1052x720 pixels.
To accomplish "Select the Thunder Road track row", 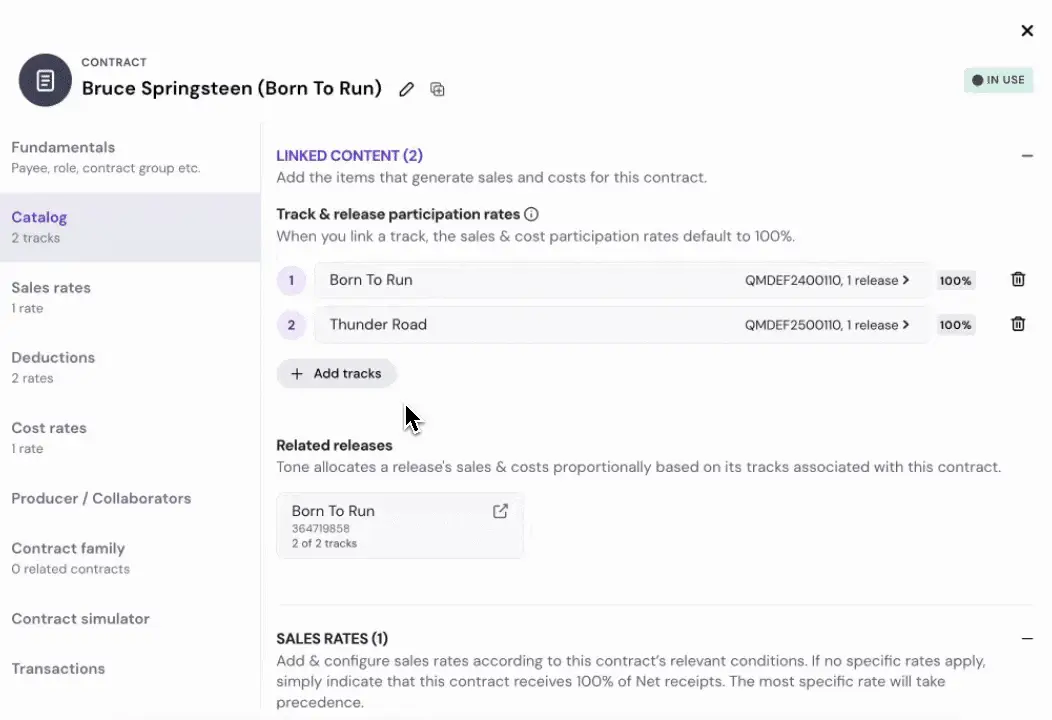I will (623, 325).
